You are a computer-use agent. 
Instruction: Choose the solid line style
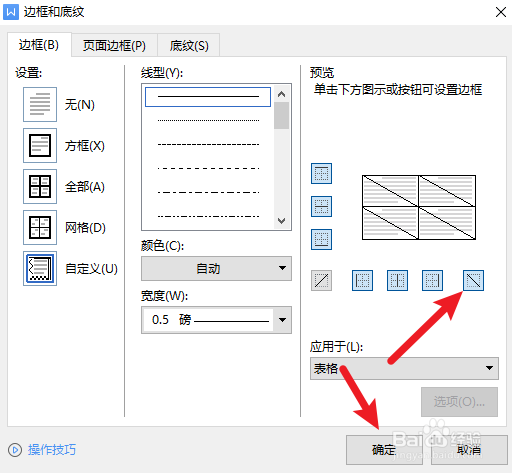pos(208,97)
